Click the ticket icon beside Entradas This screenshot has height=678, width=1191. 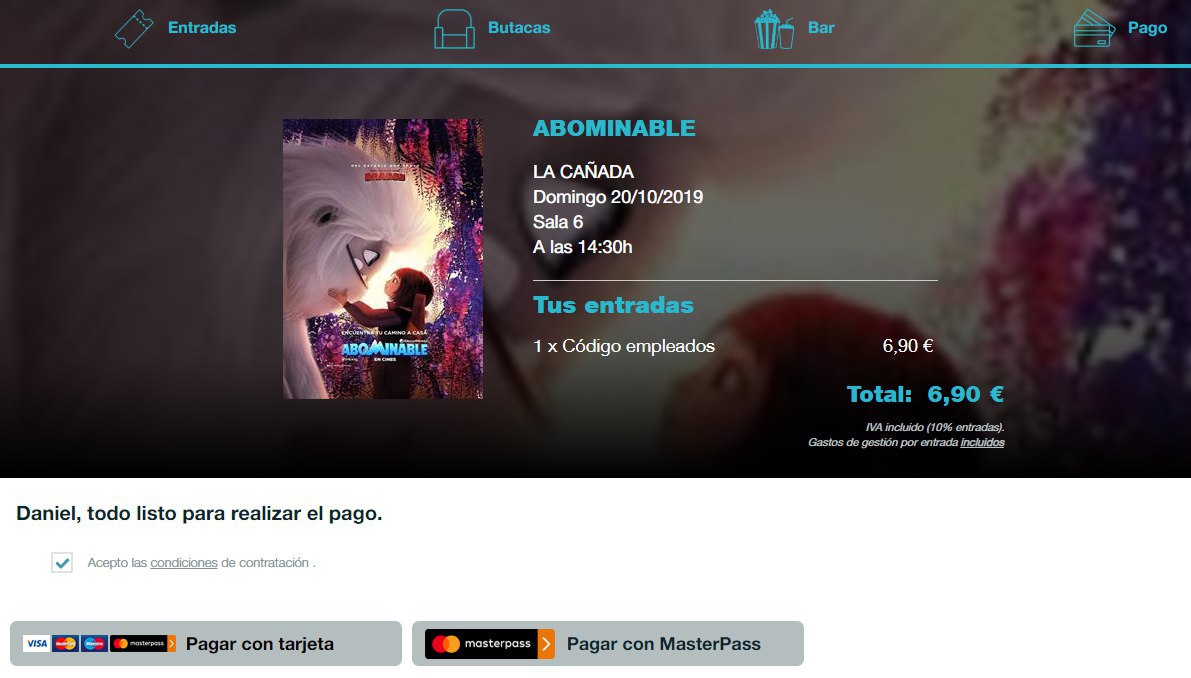[x=134, y=29]
